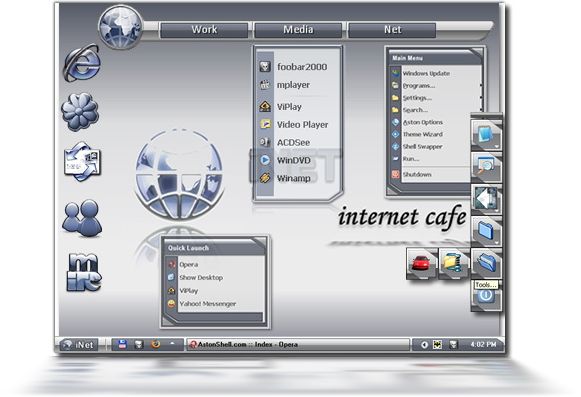Viewport: 581px width, 397px height.
Task: Click the blue folder sidebar panel button
Action: 486,231
